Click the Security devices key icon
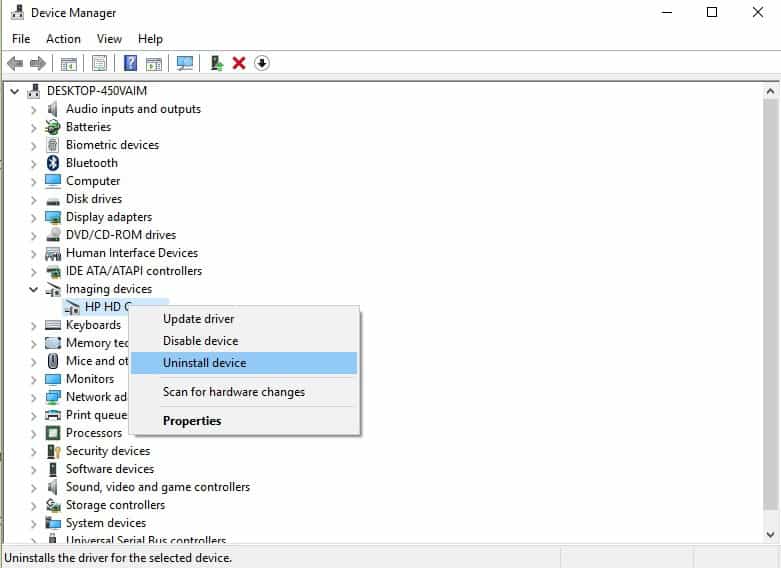The width and height of the screenshot is (781, 568). click(53, 451)
